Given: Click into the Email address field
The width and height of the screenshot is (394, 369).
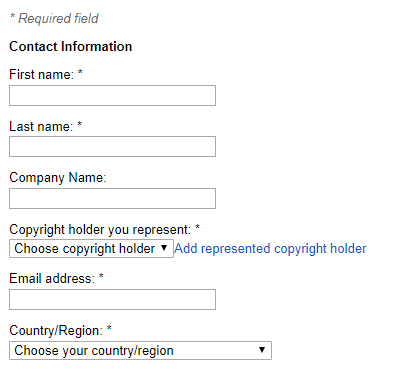Looking at the screenshot, I should pos(112,299).
